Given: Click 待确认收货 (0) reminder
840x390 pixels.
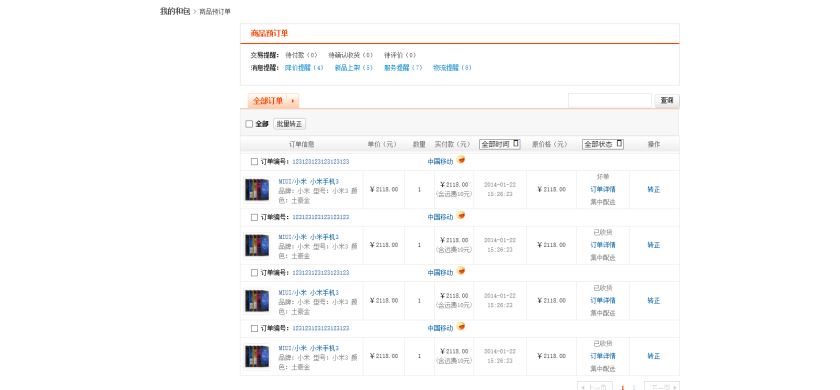Looking at the screenshot, I should point(351,55).
